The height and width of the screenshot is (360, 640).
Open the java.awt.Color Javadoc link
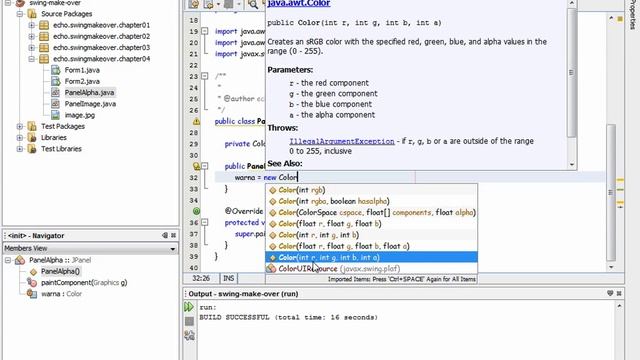299,4
